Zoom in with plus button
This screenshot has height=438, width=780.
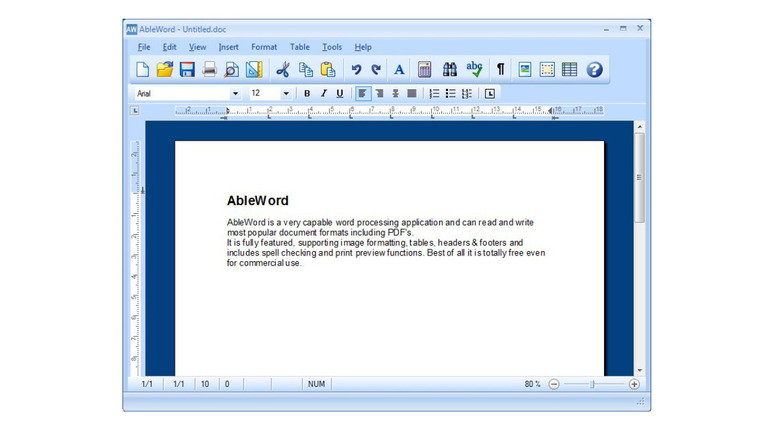click(634, 384)
